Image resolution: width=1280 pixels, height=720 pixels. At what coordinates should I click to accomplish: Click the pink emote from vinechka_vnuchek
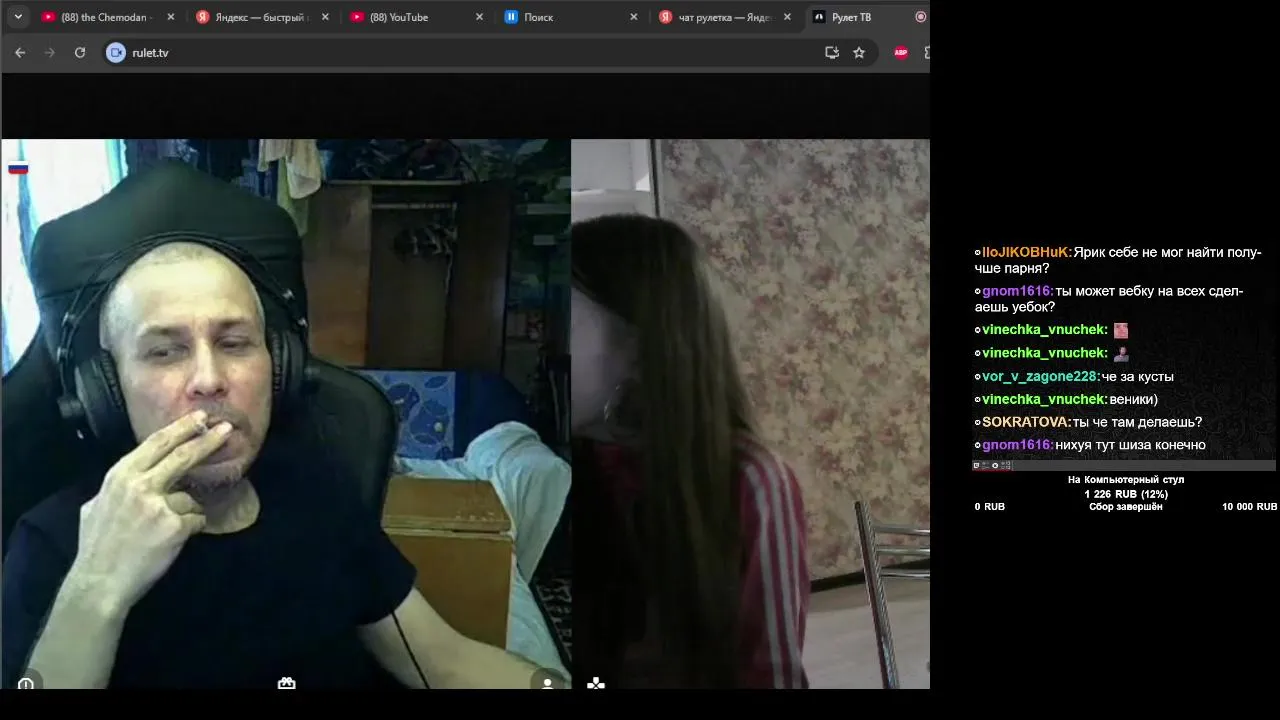coord(1121,330)
